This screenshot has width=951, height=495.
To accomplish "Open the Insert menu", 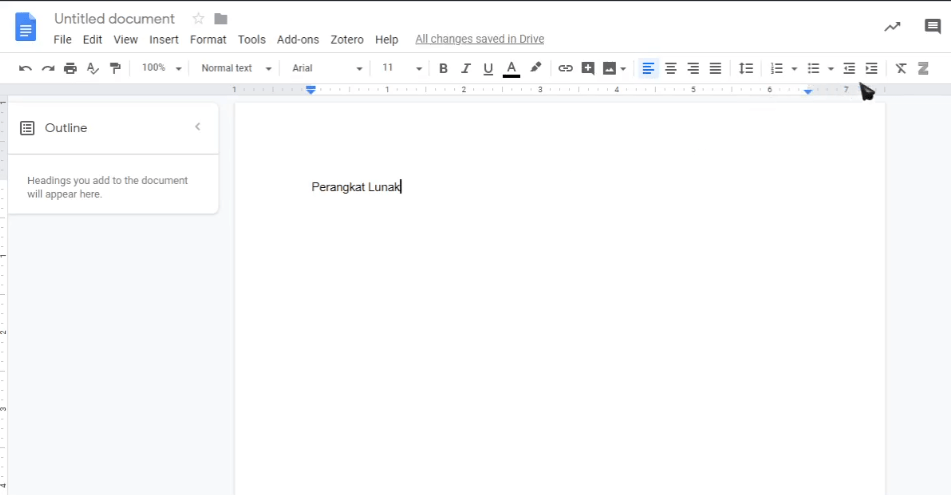I will click(164, 40).
